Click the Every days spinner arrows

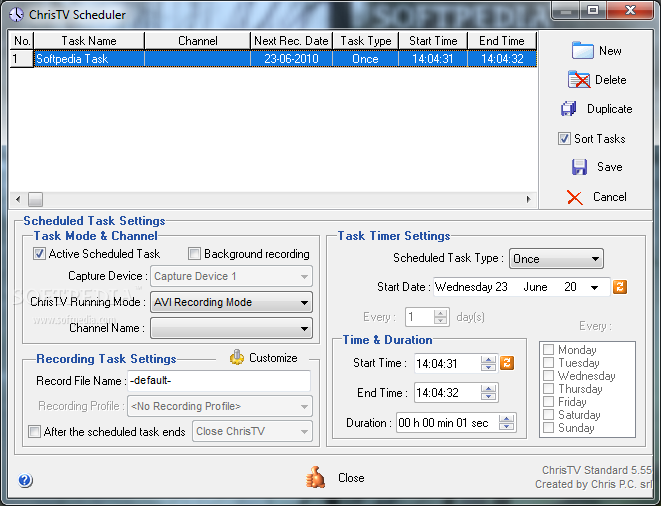point(441,317)
